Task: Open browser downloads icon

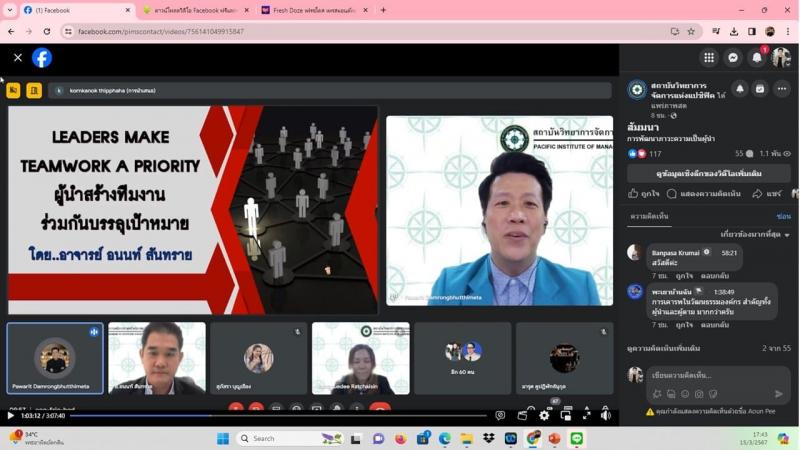Action: pyautogui.click(x=734, y=32)
